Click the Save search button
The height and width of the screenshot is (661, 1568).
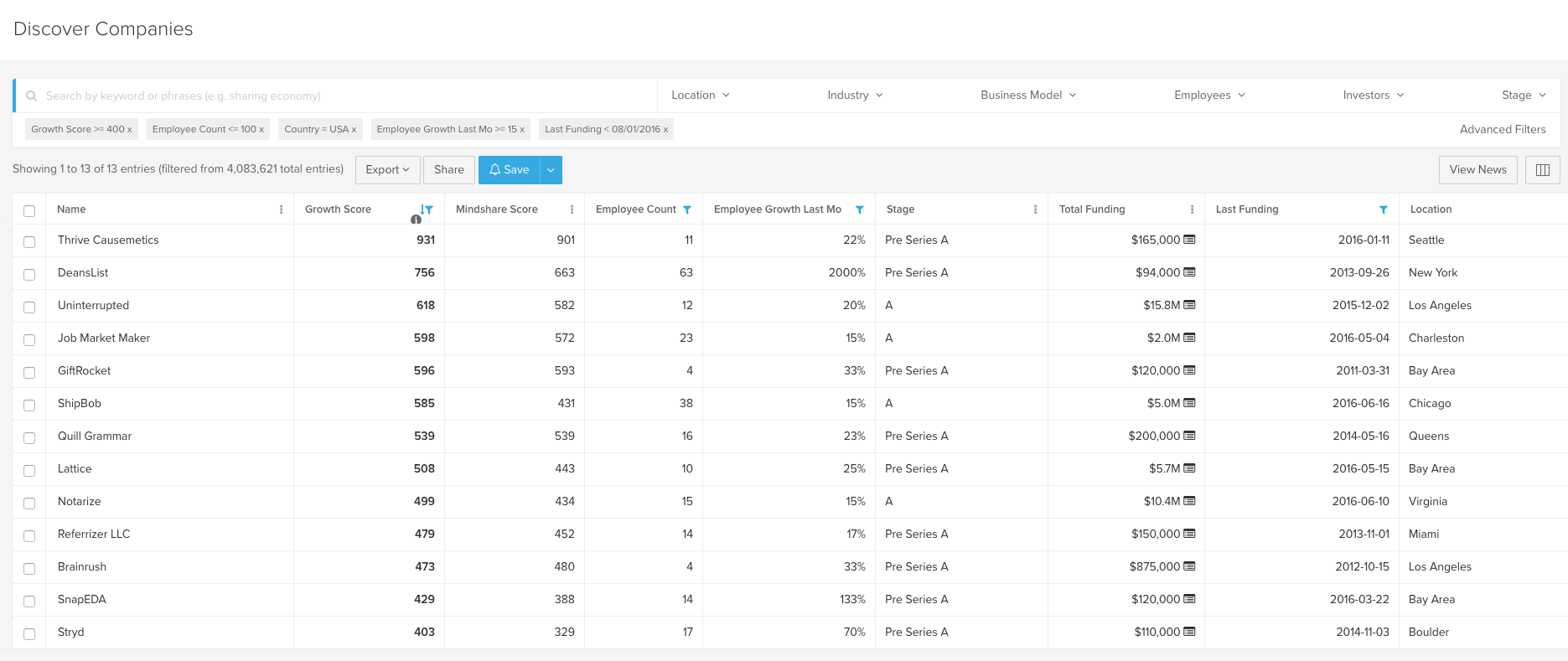click(x=510, y=170)
